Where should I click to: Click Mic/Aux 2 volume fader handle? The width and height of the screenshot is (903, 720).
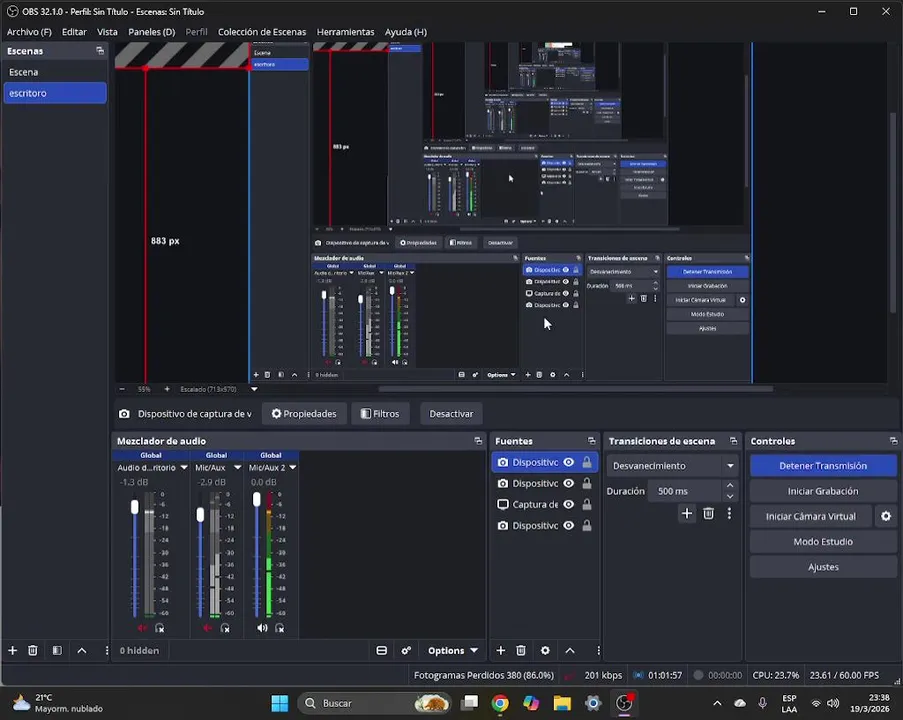tap(257, 499)
